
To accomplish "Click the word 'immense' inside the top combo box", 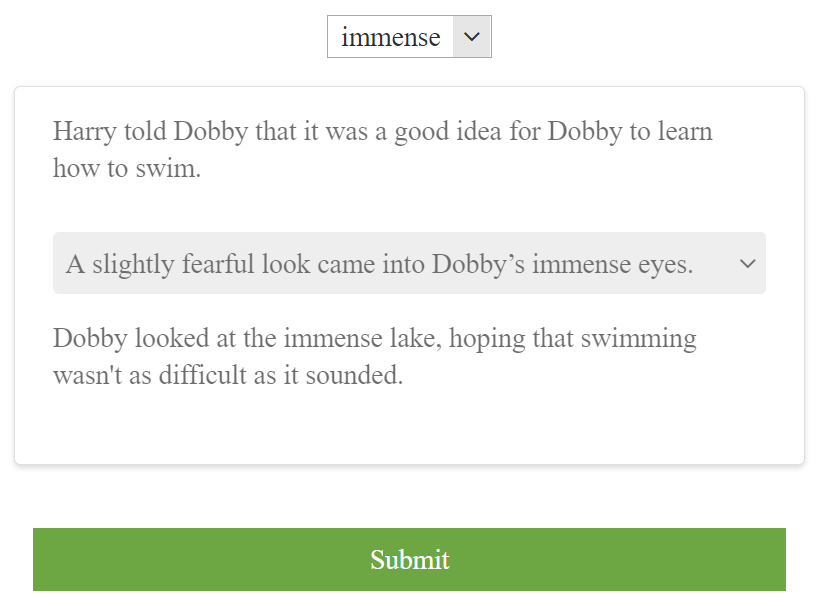I will point(391,37).
